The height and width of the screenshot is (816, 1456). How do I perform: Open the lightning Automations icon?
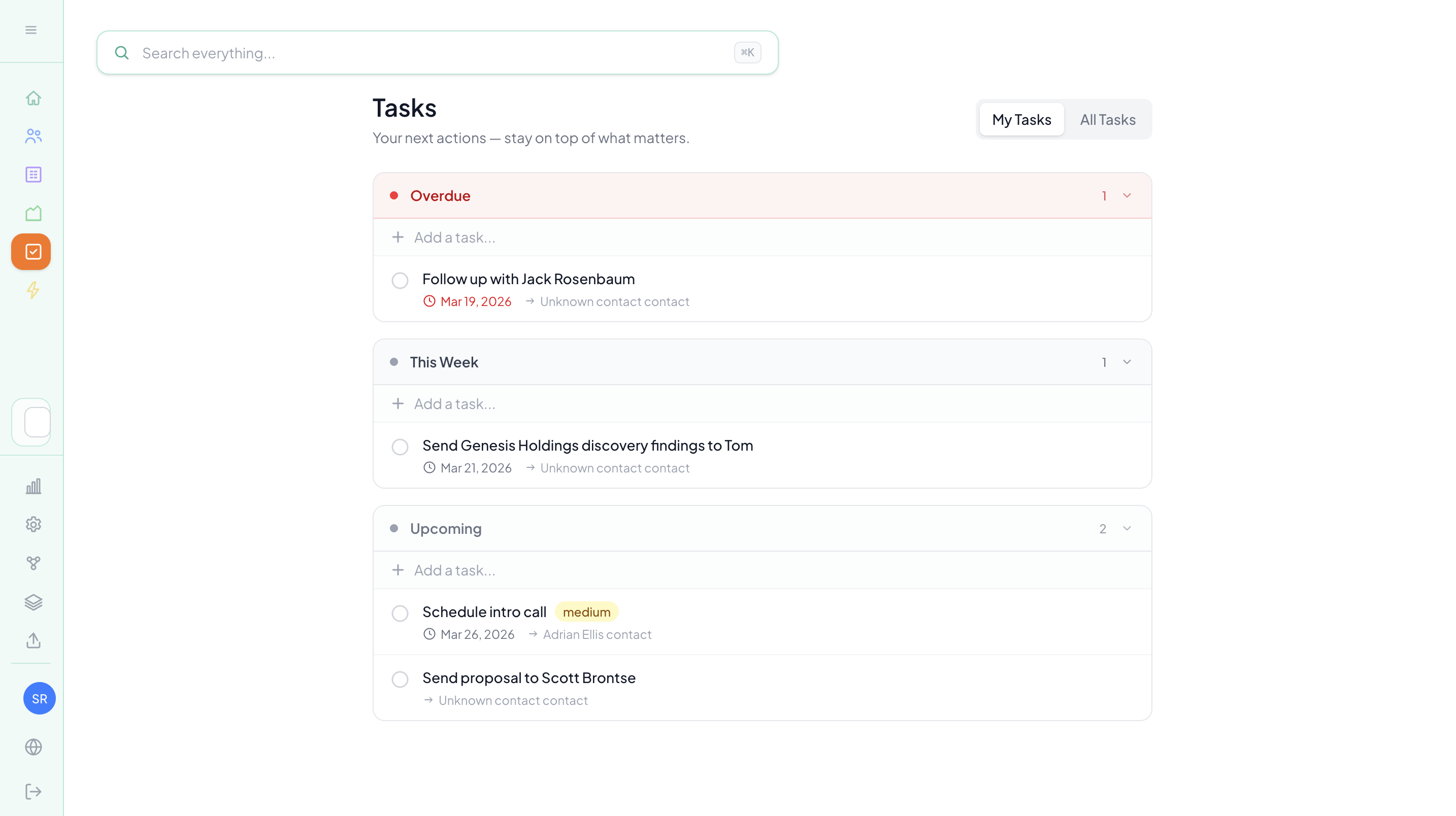(33, 290)
